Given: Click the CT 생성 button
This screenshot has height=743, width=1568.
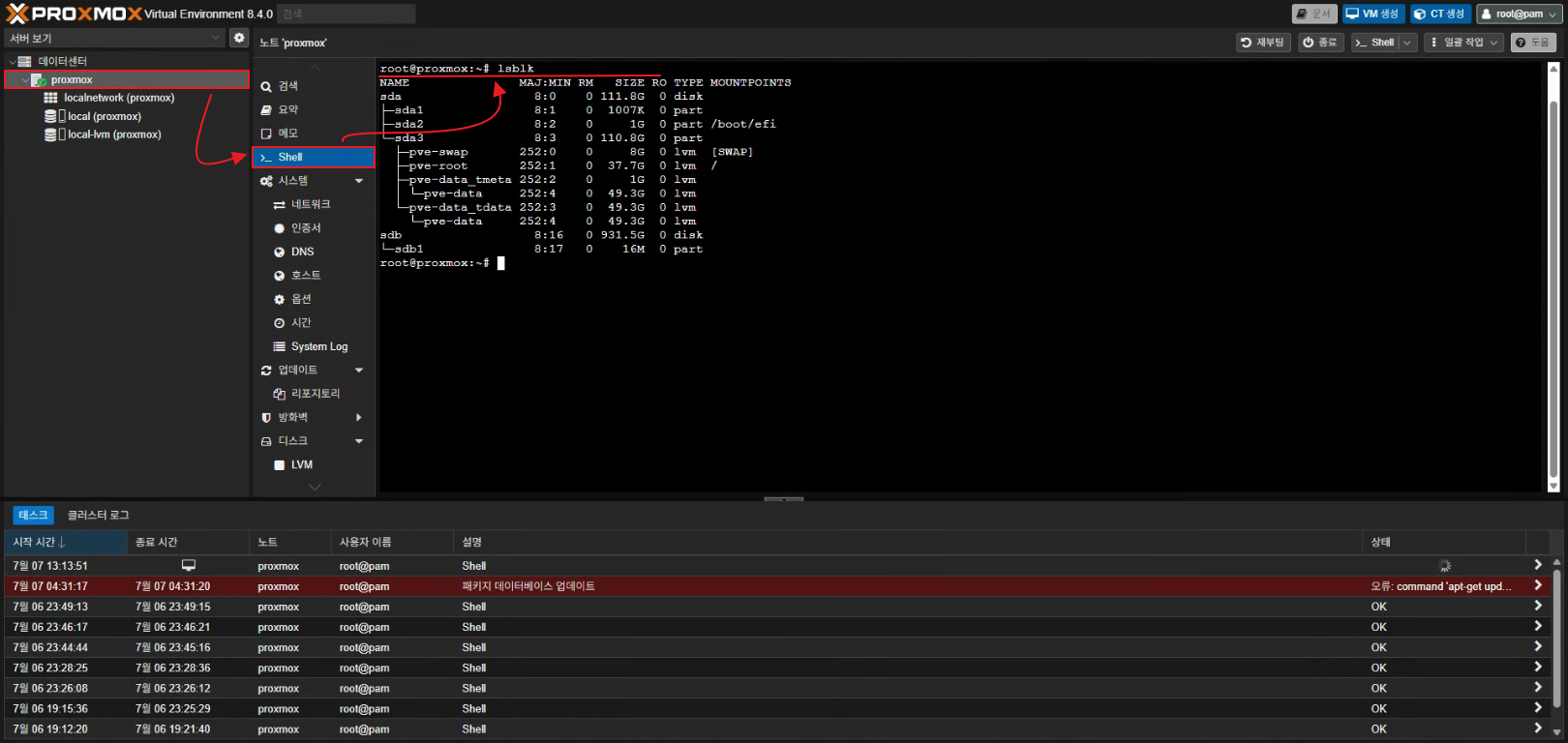Looking at the screenshot, I should (x=1440, y=14).
